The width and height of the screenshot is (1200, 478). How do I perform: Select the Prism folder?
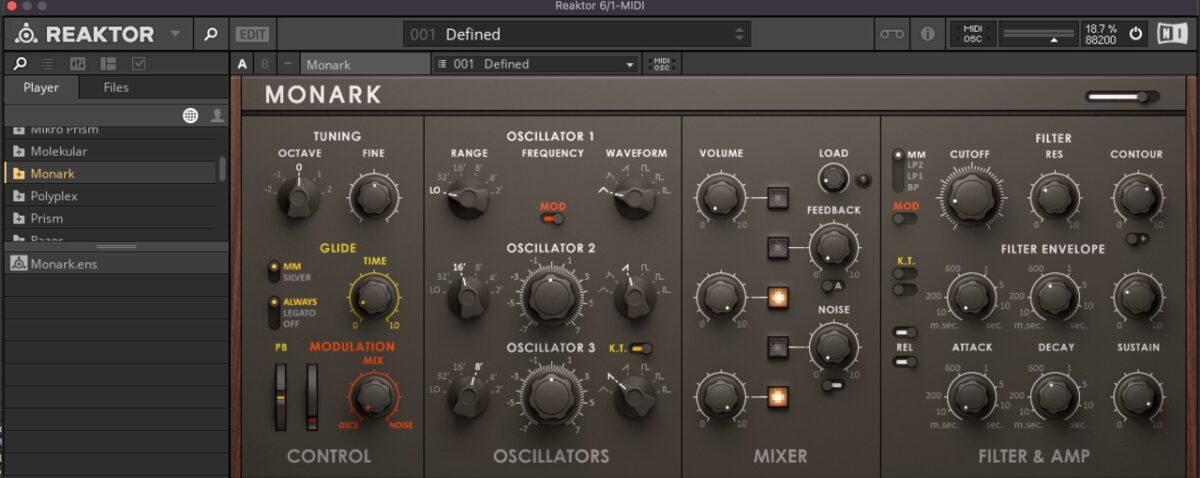coord(110,218)
